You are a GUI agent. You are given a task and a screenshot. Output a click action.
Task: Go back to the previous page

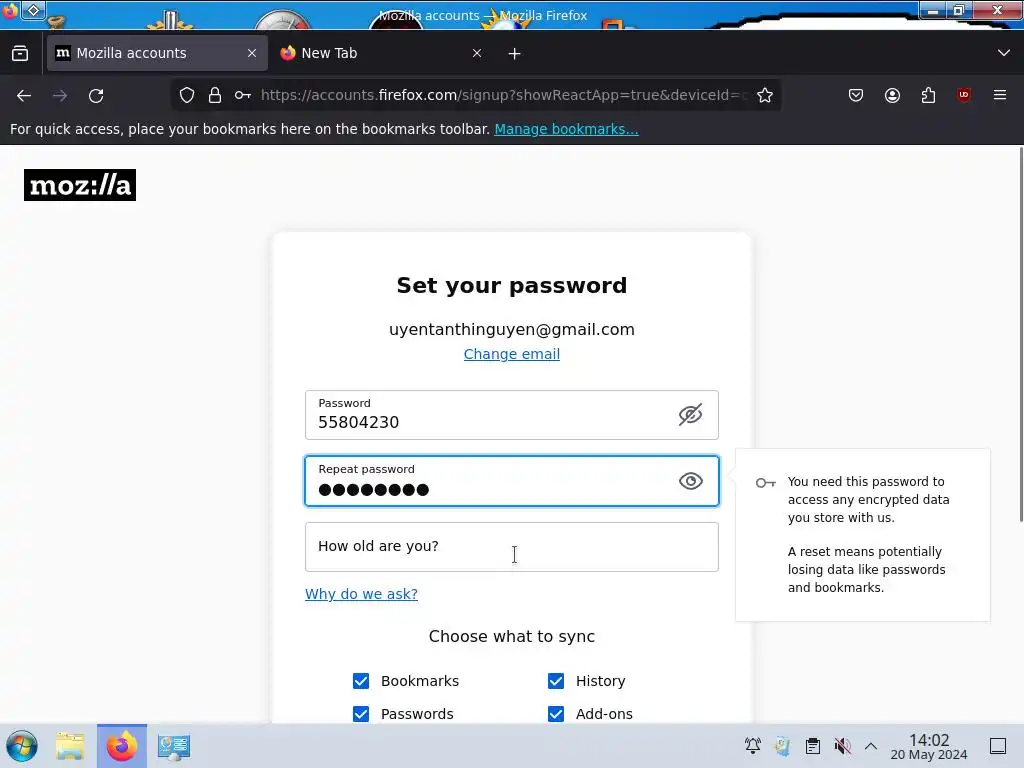[x=24, y=96]
